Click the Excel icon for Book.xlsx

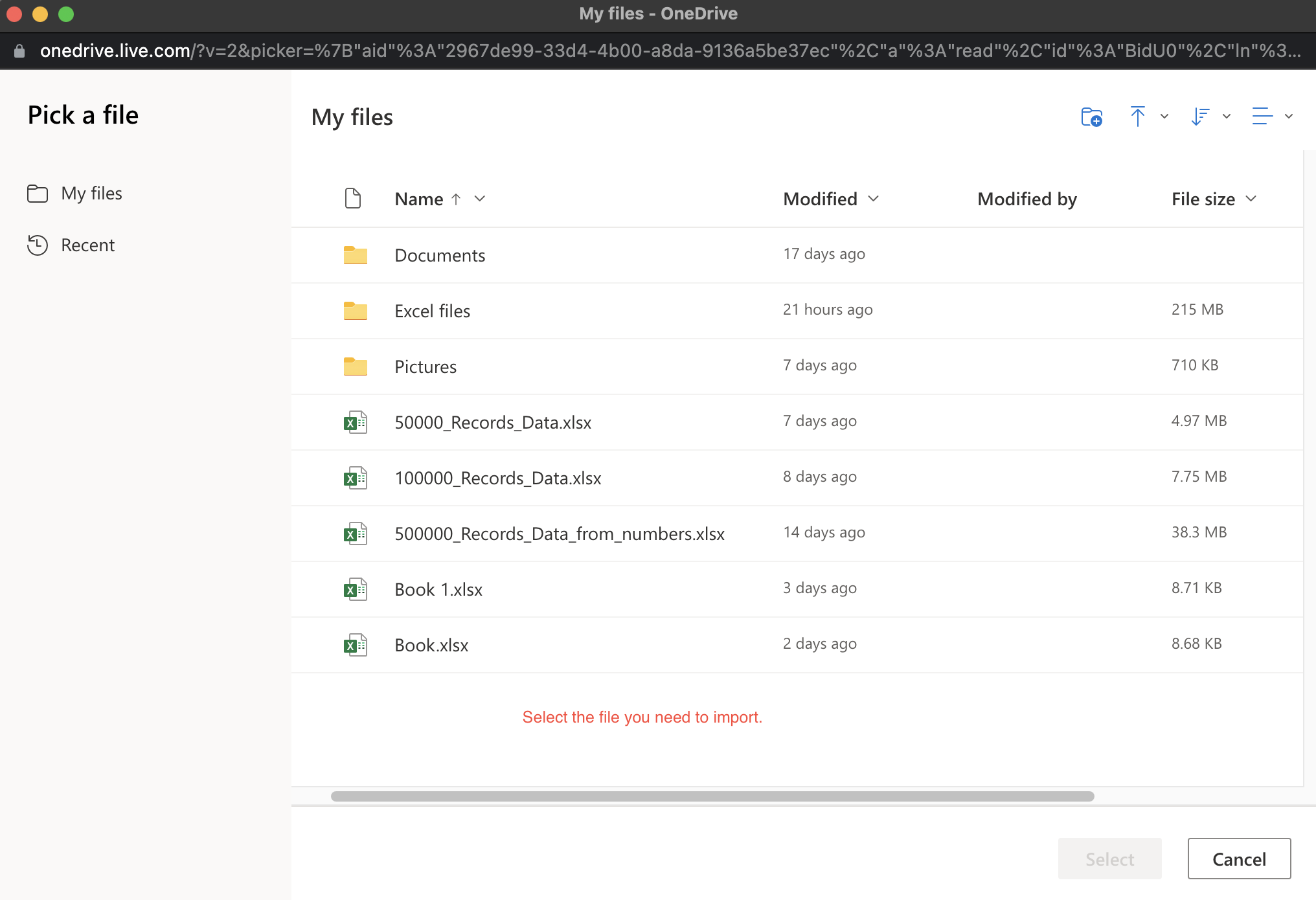(356, 645)
